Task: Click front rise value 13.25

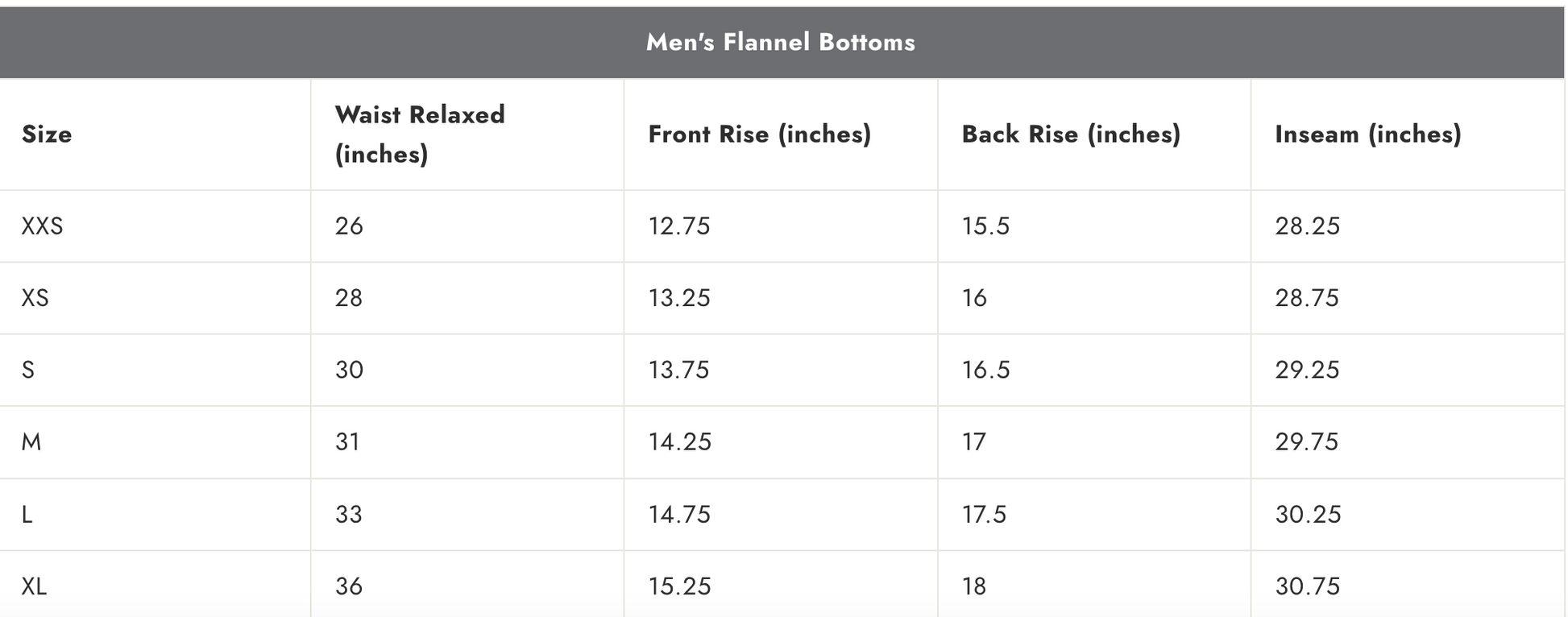Action: [679, 298]
